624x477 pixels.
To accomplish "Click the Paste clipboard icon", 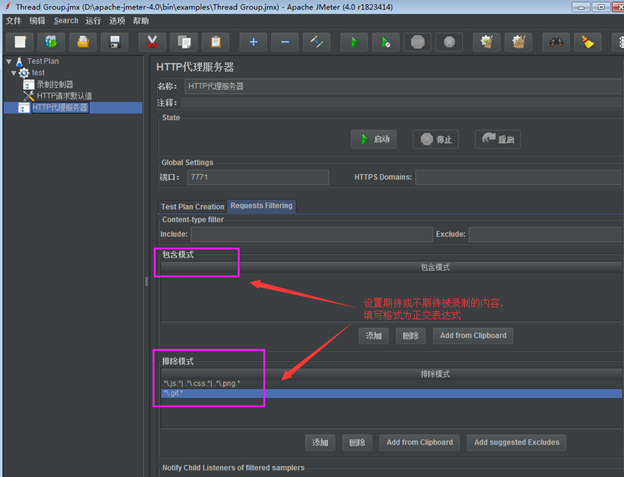I will tap(216, 42).
